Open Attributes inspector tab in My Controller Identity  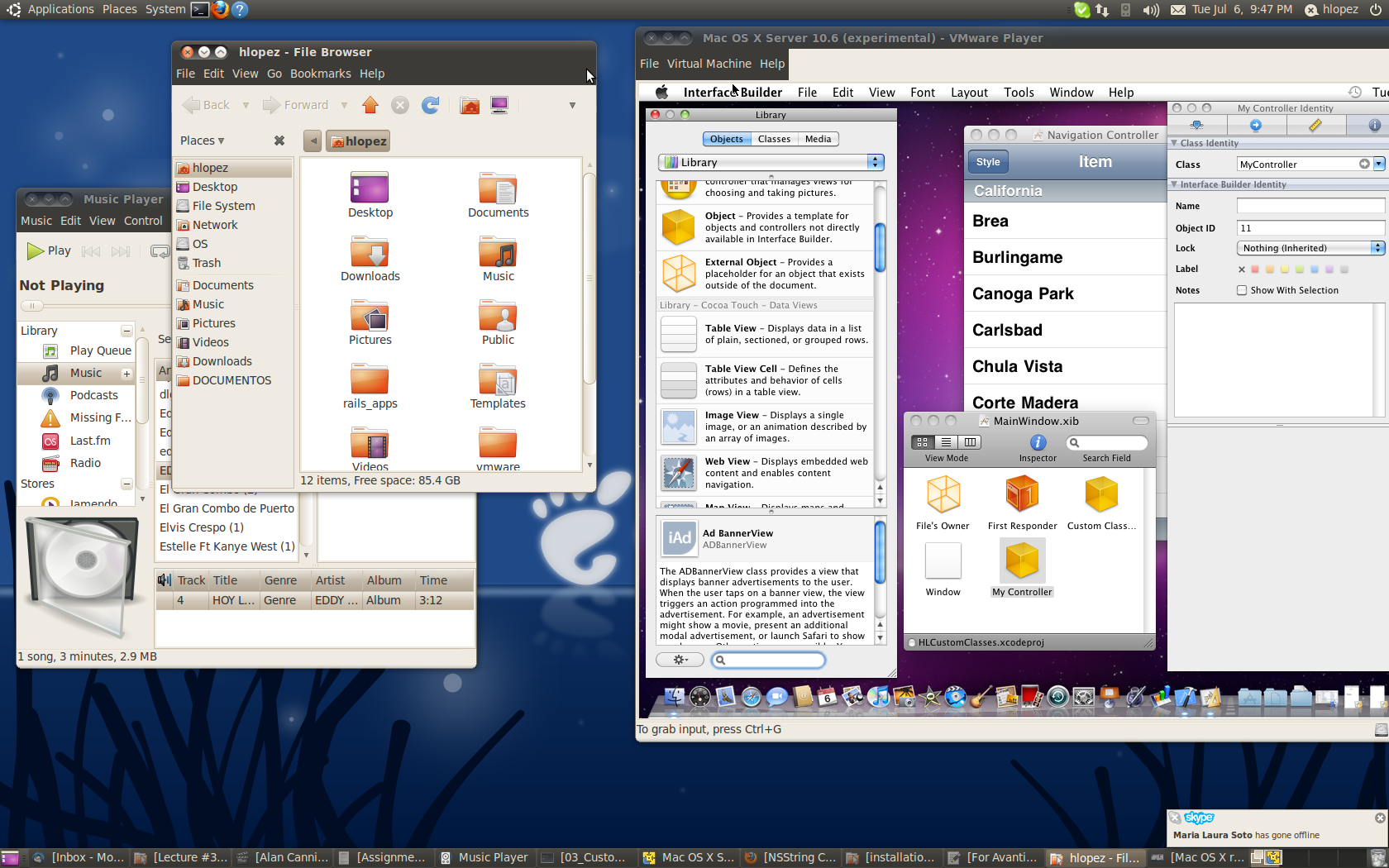[1196, 125]
